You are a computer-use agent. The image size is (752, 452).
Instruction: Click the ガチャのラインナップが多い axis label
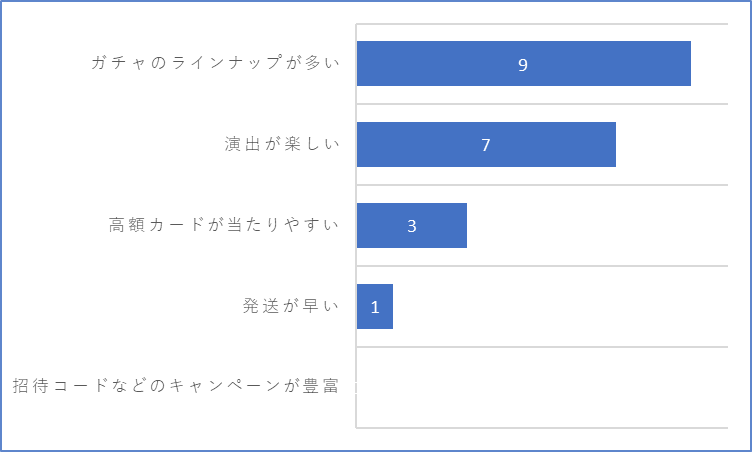click(215, 62)
